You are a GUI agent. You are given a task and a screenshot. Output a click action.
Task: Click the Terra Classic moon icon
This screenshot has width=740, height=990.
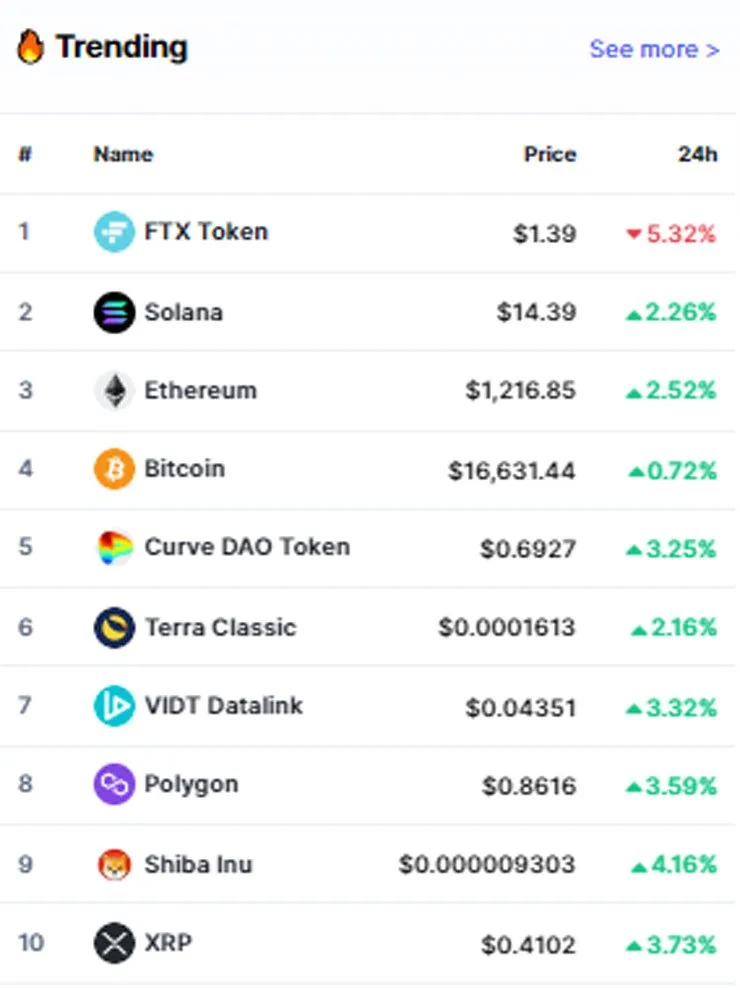click(x=114, y=628)
